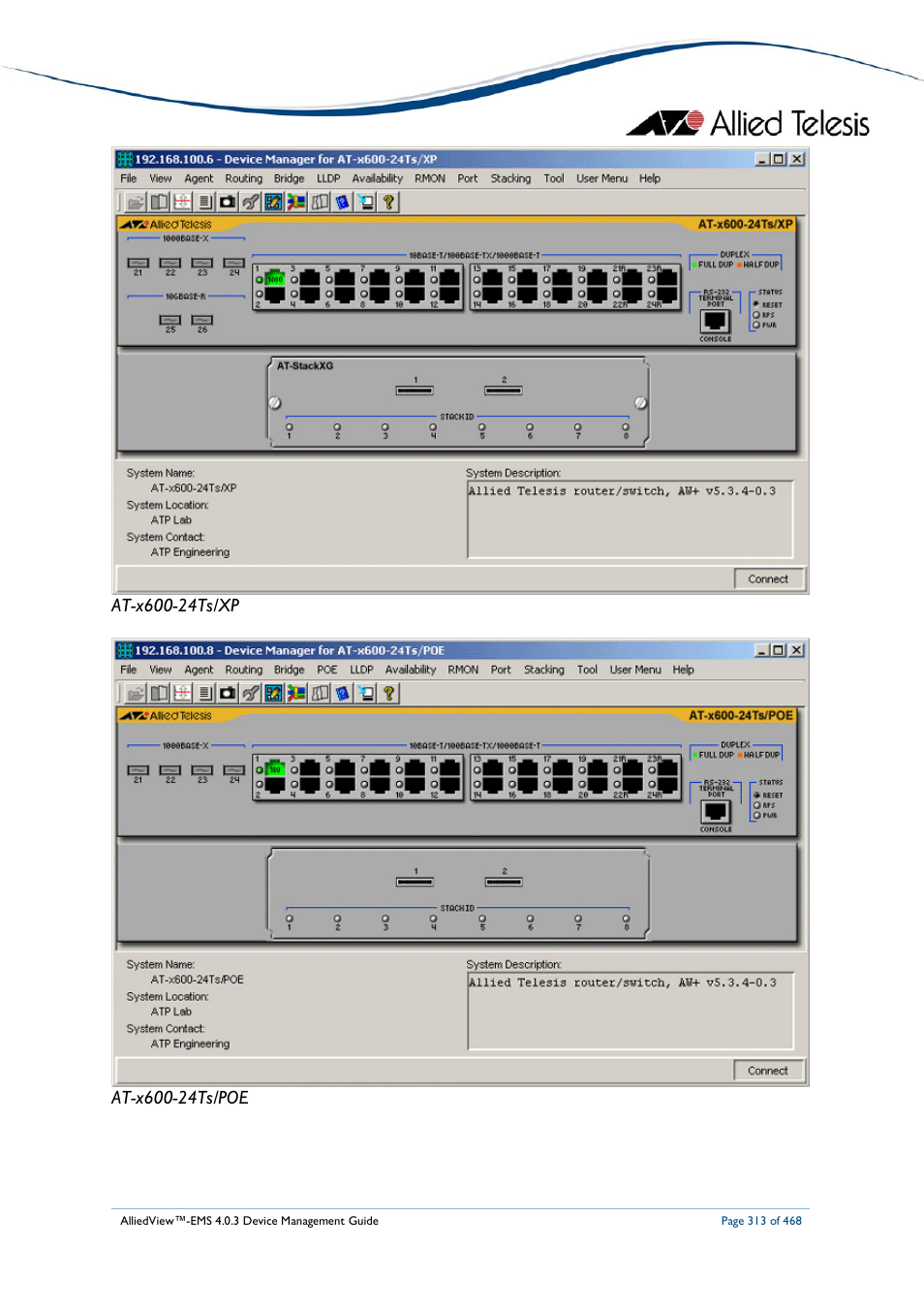Click the teal graph icon in the POE window toolbar
The image size is (924, 1309).
coord(274,693)
